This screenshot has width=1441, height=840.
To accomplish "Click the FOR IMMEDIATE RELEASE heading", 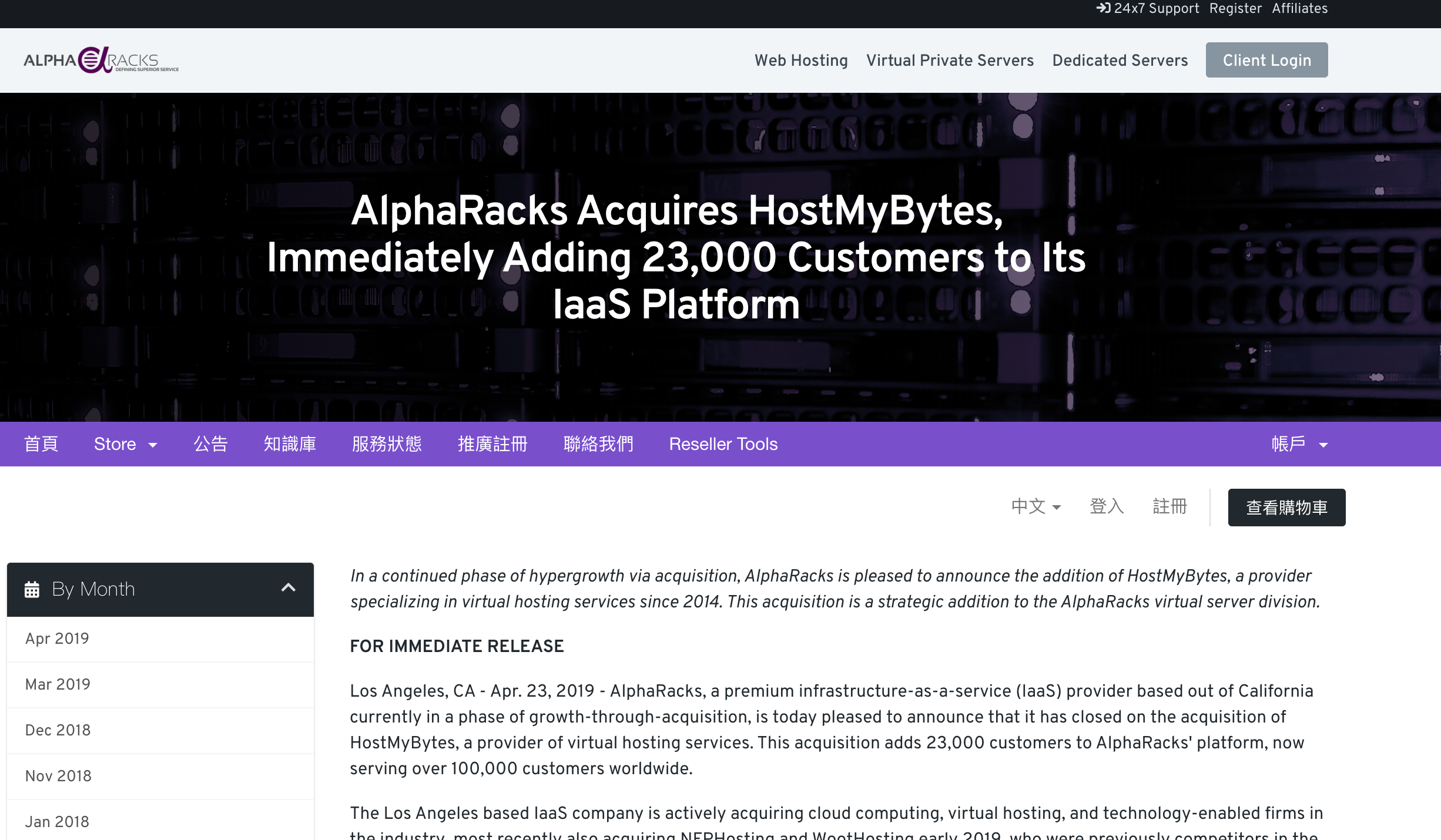I will 457,646.
